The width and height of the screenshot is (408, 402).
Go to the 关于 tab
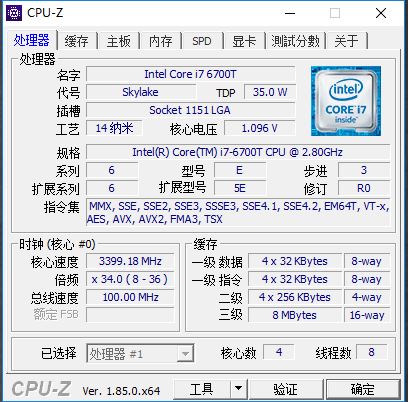[x=346, y=41]
